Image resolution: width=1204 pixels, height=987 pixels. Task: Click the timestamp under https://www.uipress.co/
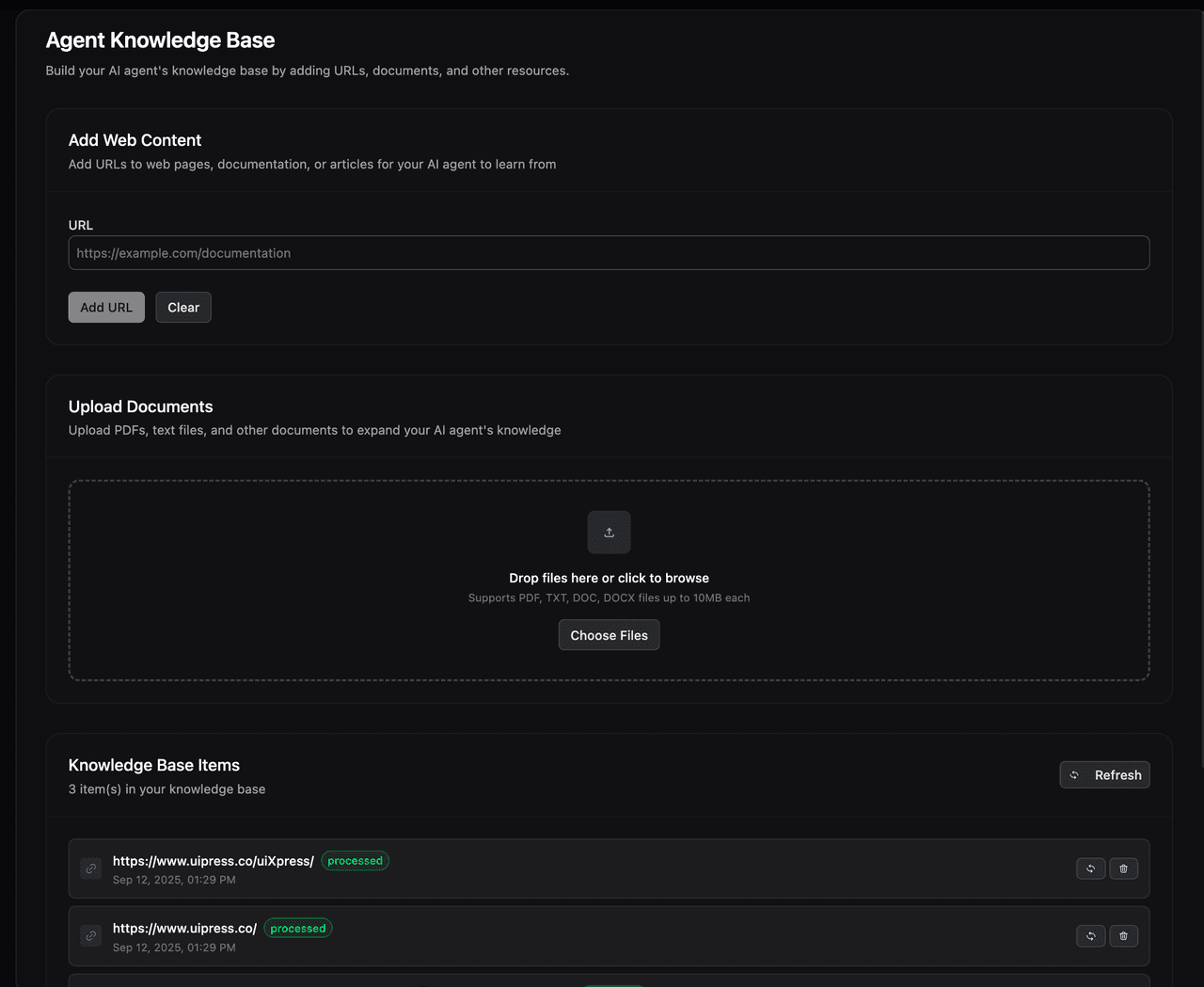[x=174, y=948]
